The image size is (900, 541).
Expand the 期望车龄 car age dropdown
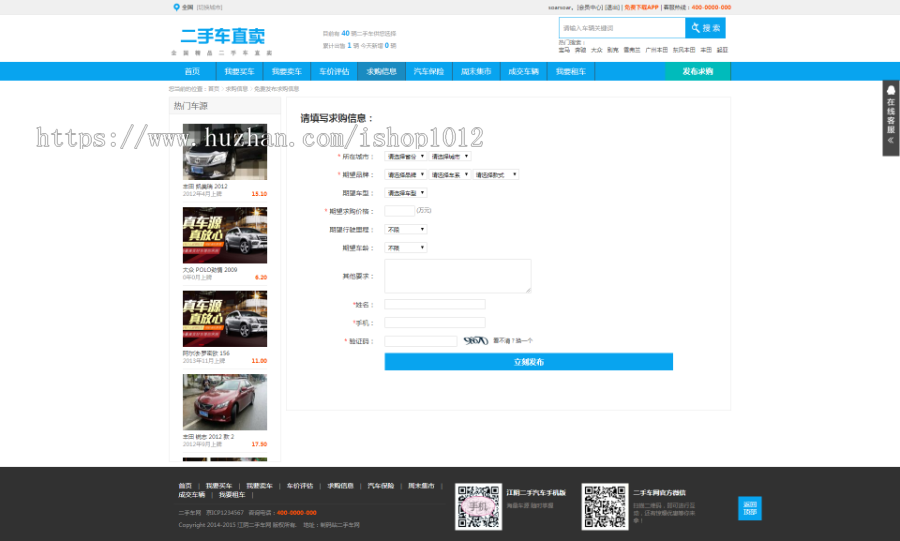406,247
